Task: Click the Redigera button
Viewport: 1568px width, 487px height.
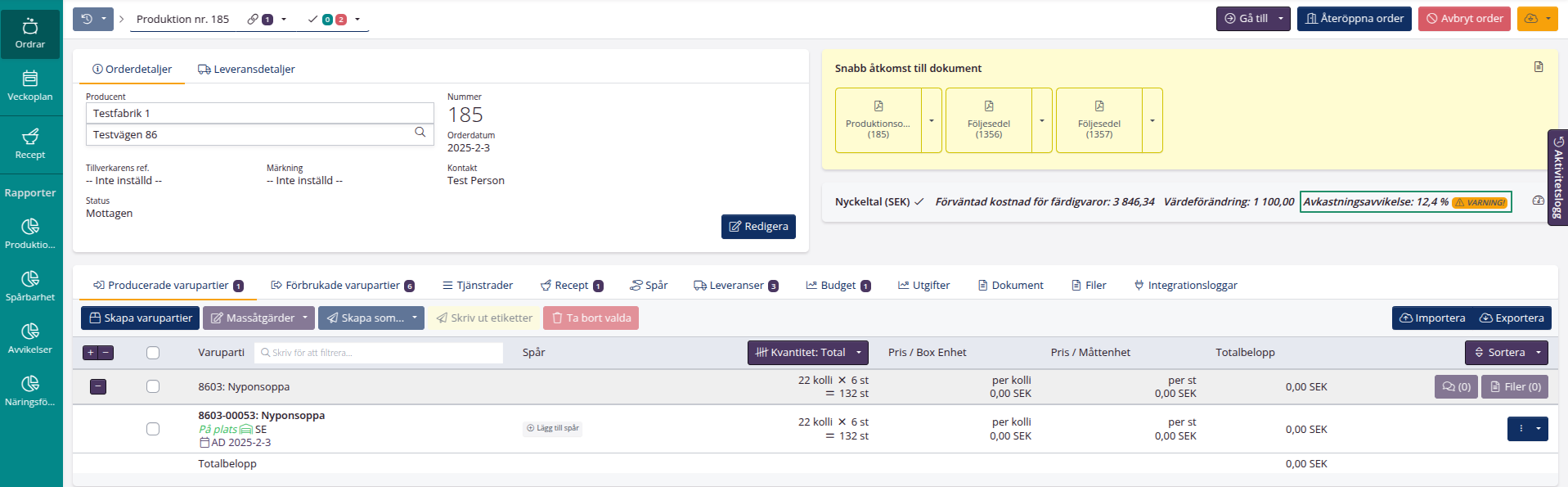Action: click(x=758, y=227)
